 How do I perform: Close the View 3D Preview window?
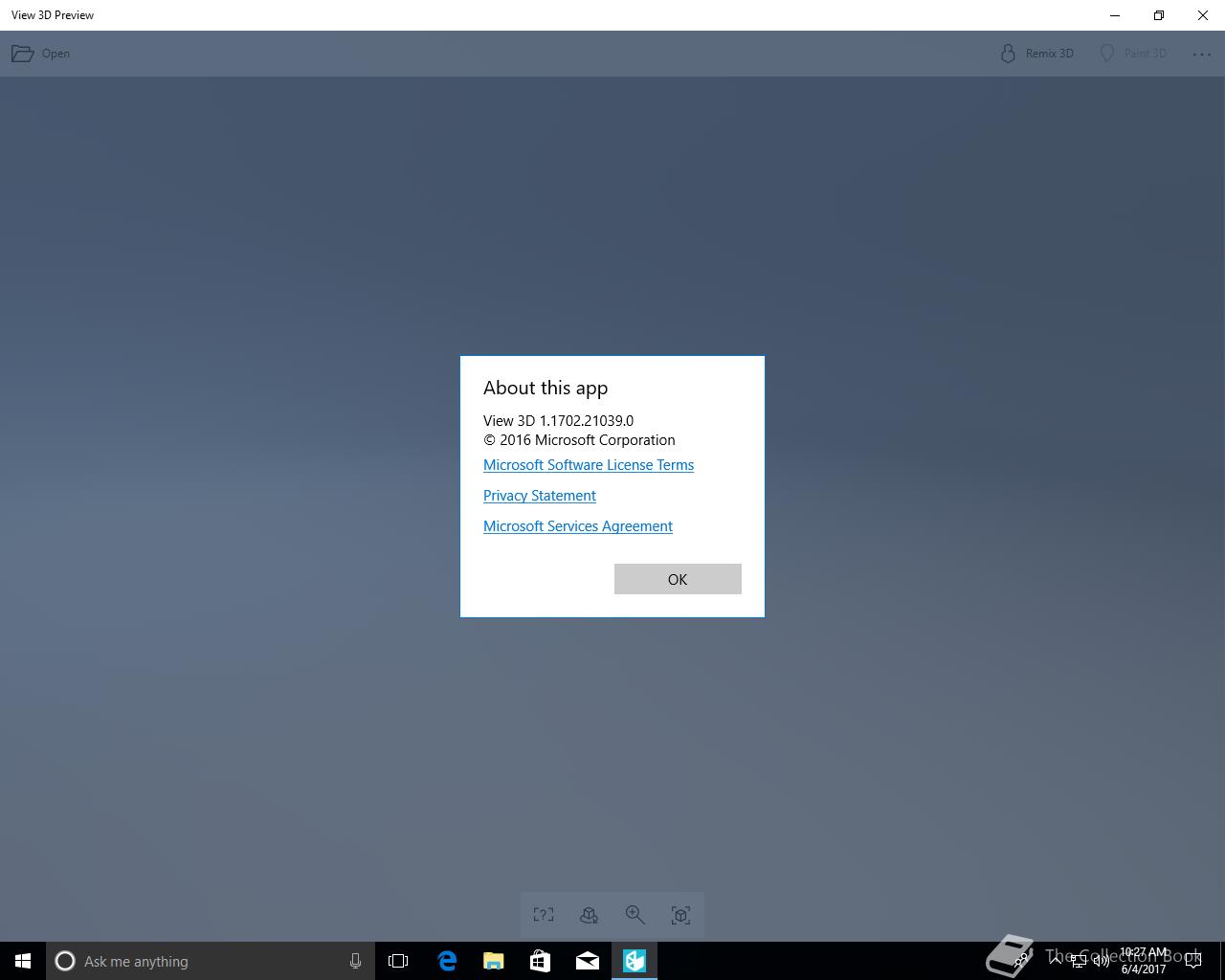1203,15
